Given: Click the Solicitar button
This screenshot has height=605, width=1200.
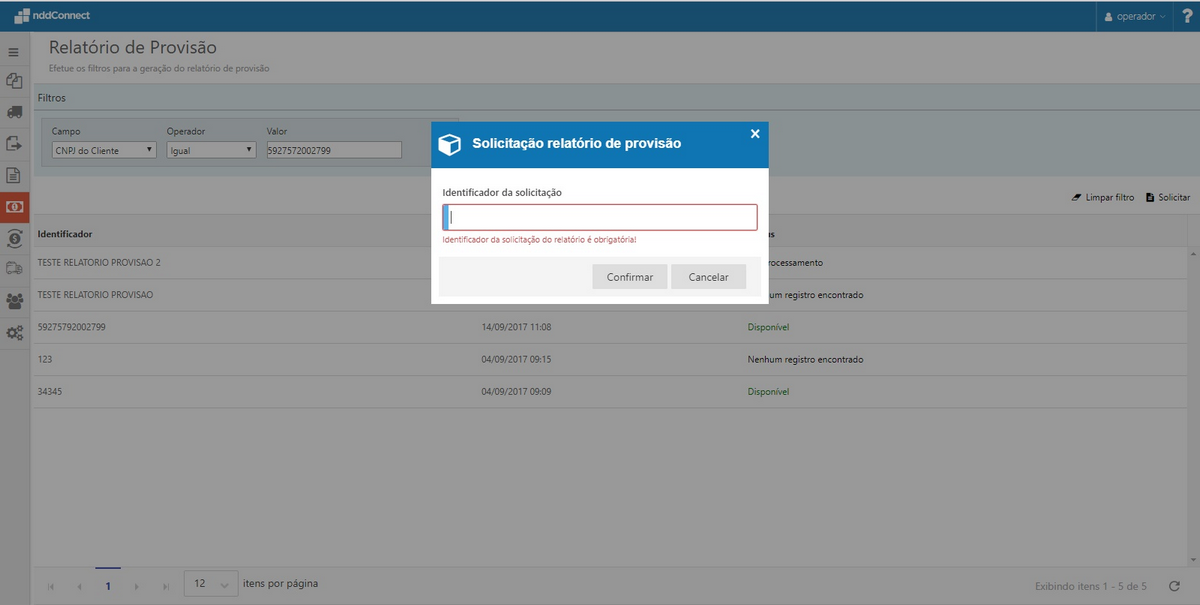Looking at the screenshot, I should (x=1168, y=198).
